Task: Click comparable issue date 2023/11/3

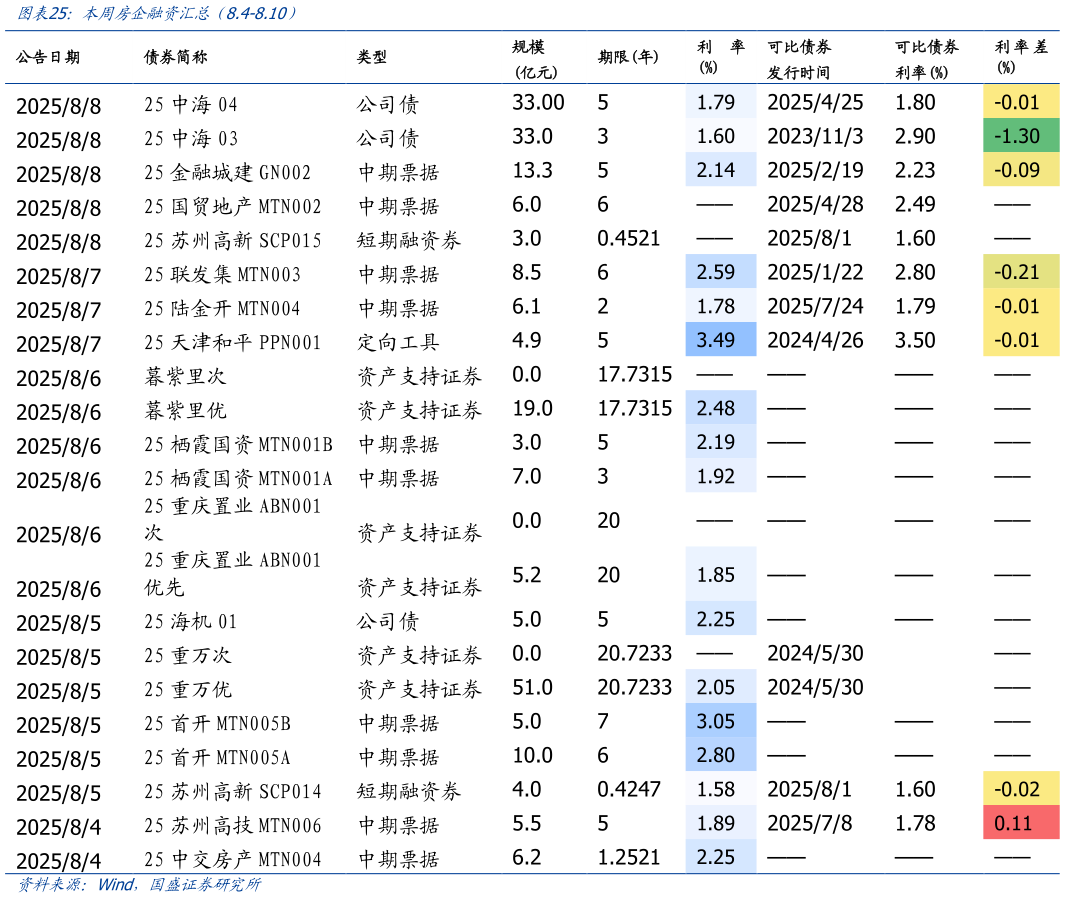Action: (x=815, y=137)
